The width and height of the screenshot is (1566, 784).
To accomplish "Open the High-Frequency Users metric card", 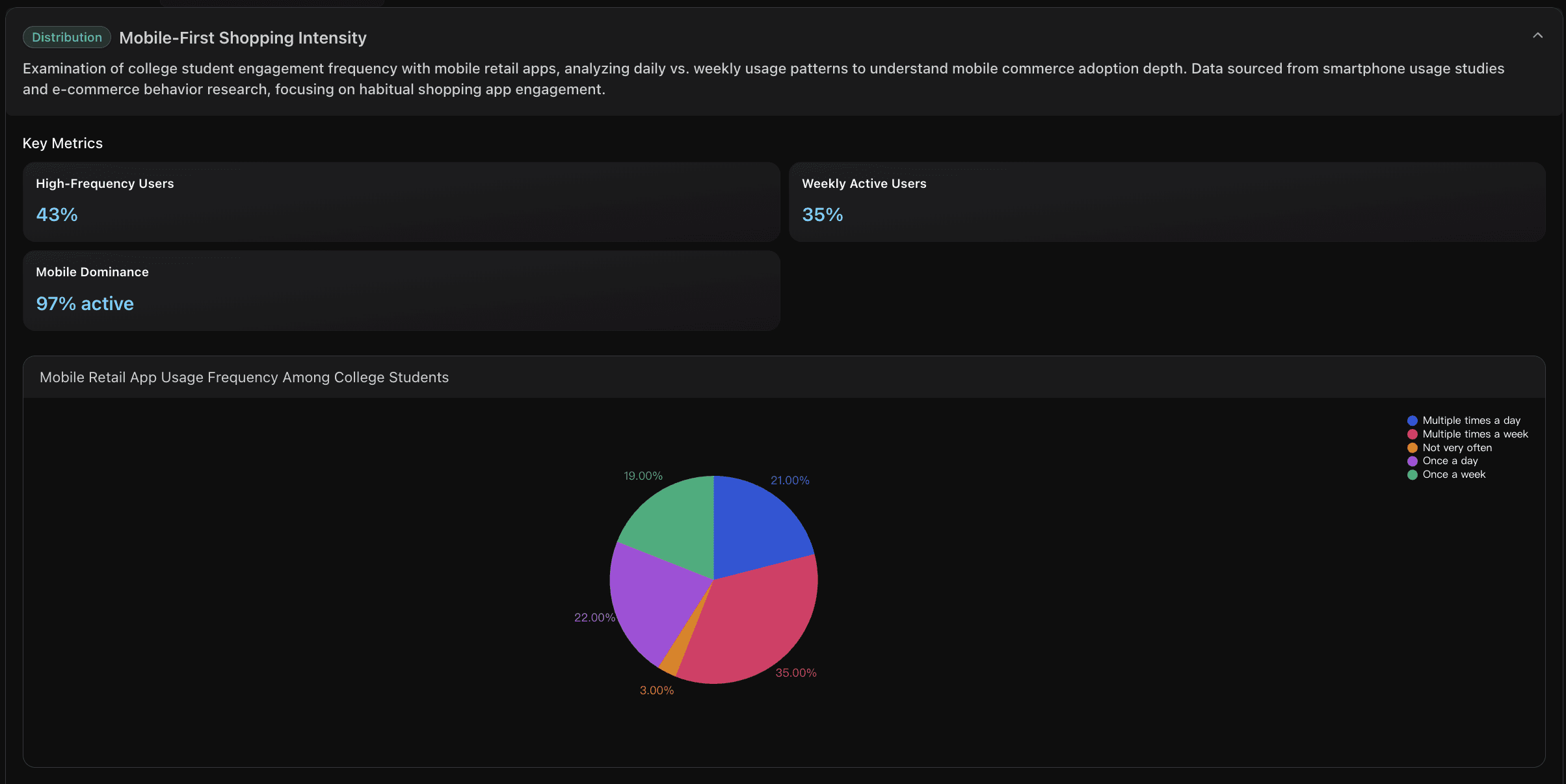I will point(401,202).
